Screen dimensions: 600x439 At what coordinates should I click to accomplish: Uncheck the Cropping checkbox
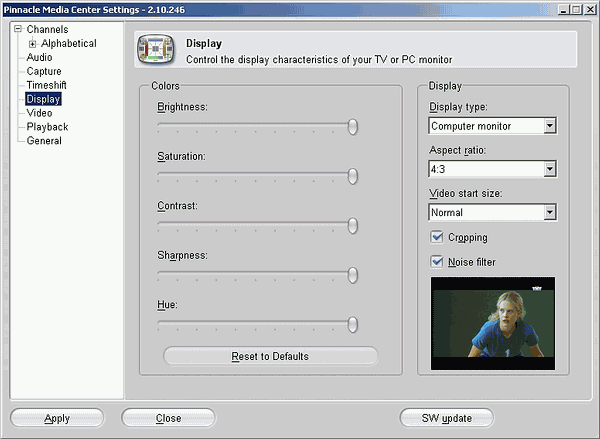(x=437, y=237)
